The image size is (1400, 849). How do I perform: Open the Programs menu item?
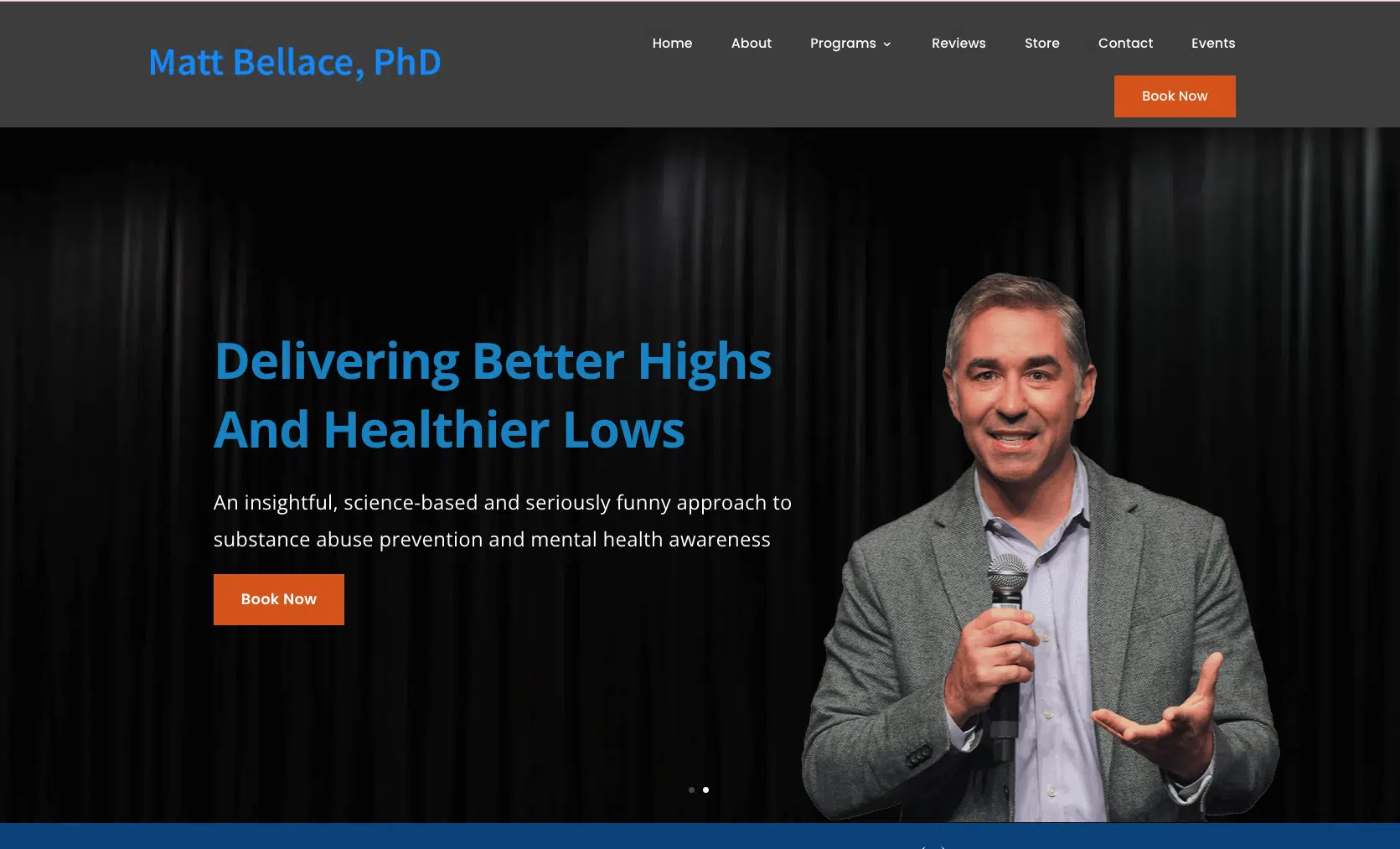843,44
